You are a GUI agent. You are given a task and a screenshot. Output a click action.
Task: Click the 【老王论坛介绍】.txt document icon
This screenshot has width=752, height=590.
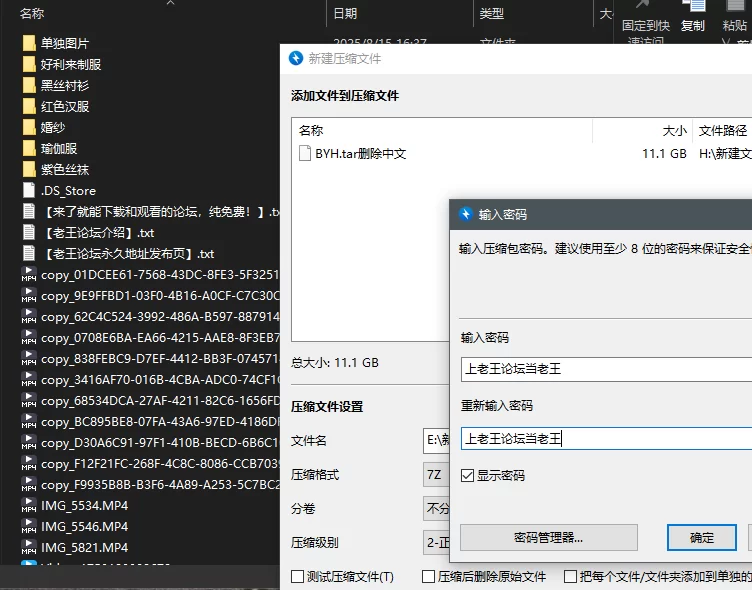click(29, 232)
